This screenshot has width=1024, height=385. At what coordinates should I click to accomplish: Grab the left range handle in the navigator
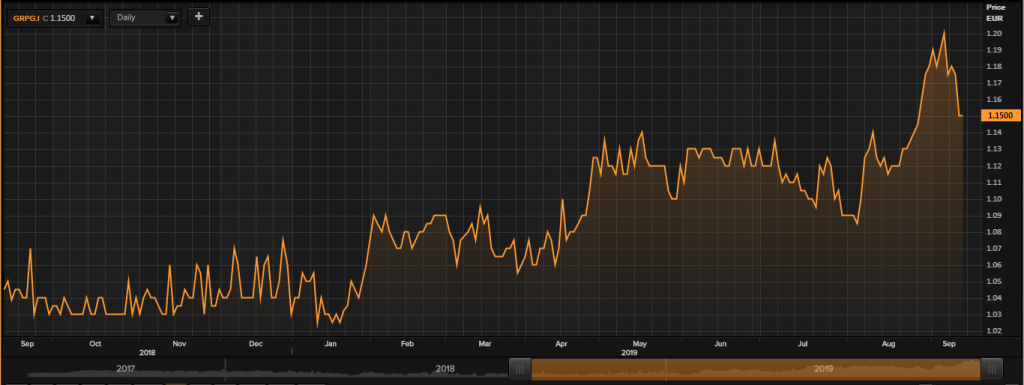click(x=520, y=369)
